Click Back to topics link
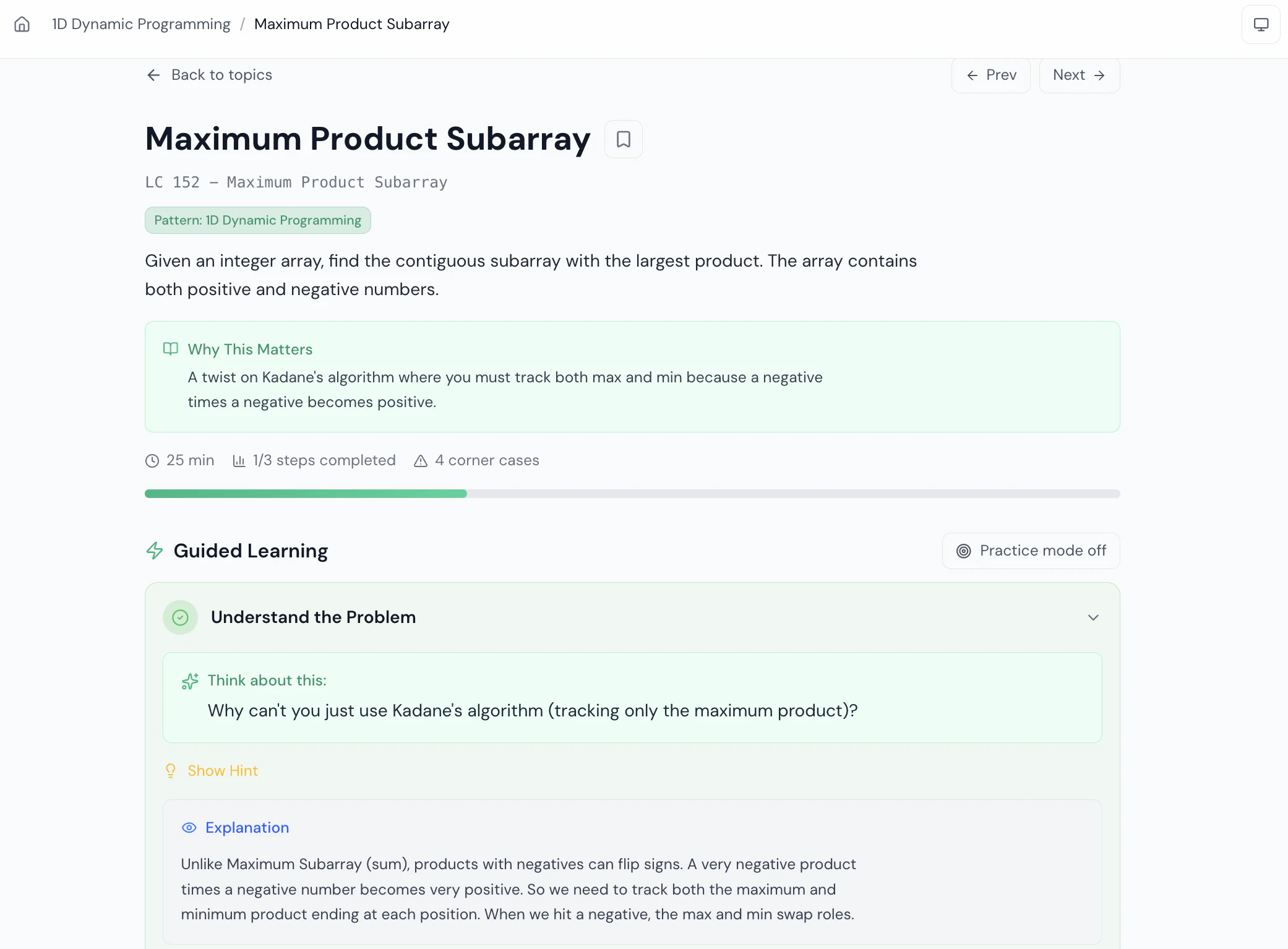Image resolution: width=1288 pixels, height=949 pixels. pyautogui.click(x=210, y=75)
